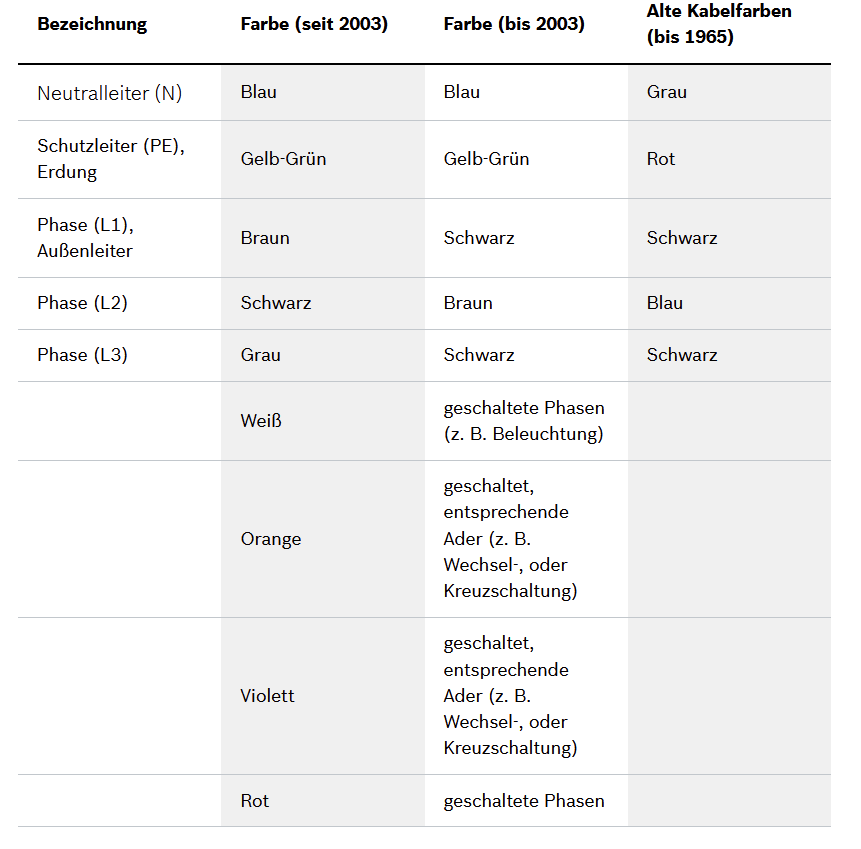Screen dimensions: 861x849
Task: Click the 'Rot' cell in Schutzleiter row
Action: pyautogui.click(x=661, y=159)
